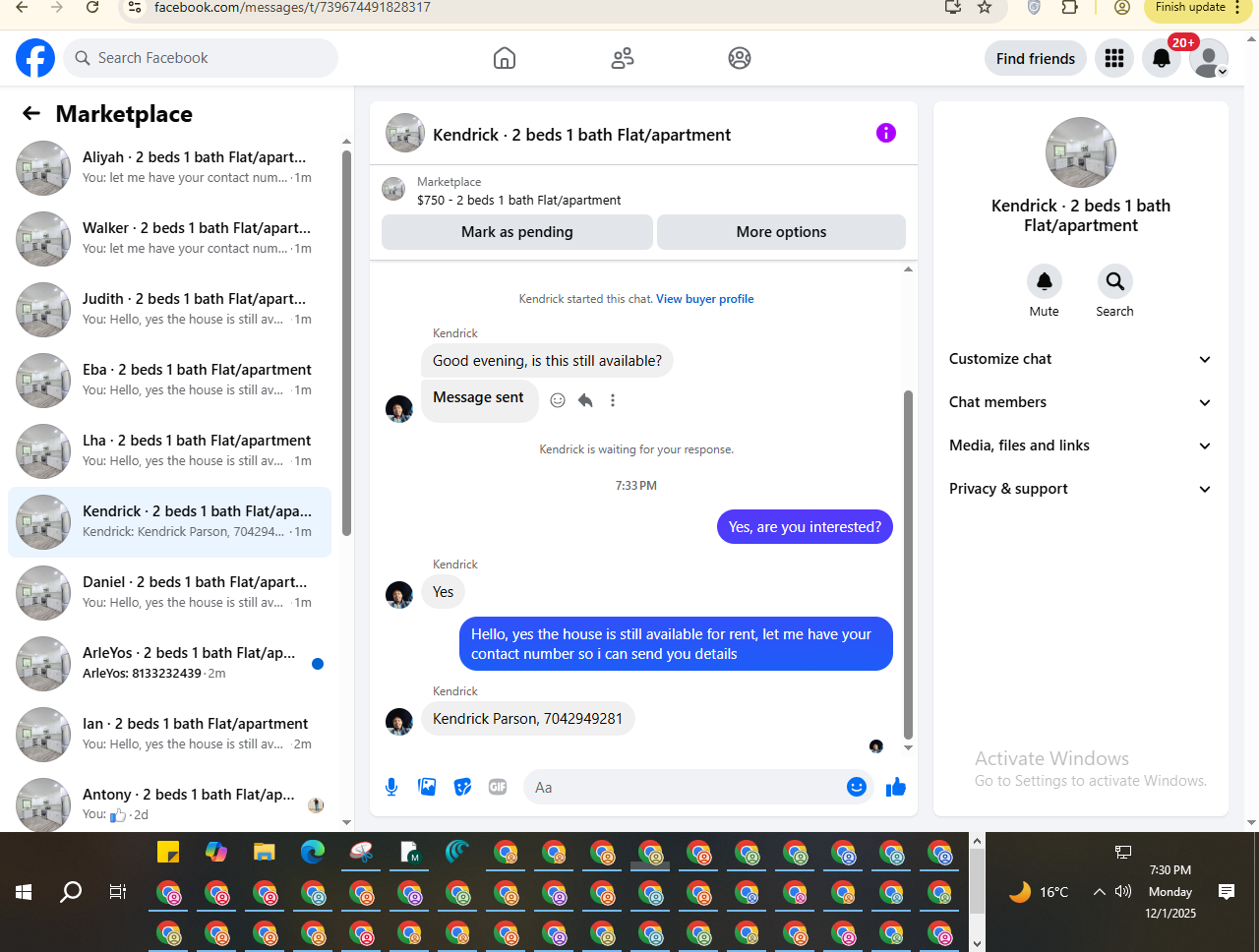Open the Friends icon in top navigation
The width and height of the screenshot is (1259, 952).
pyautogui.click(x=623, y=58)
